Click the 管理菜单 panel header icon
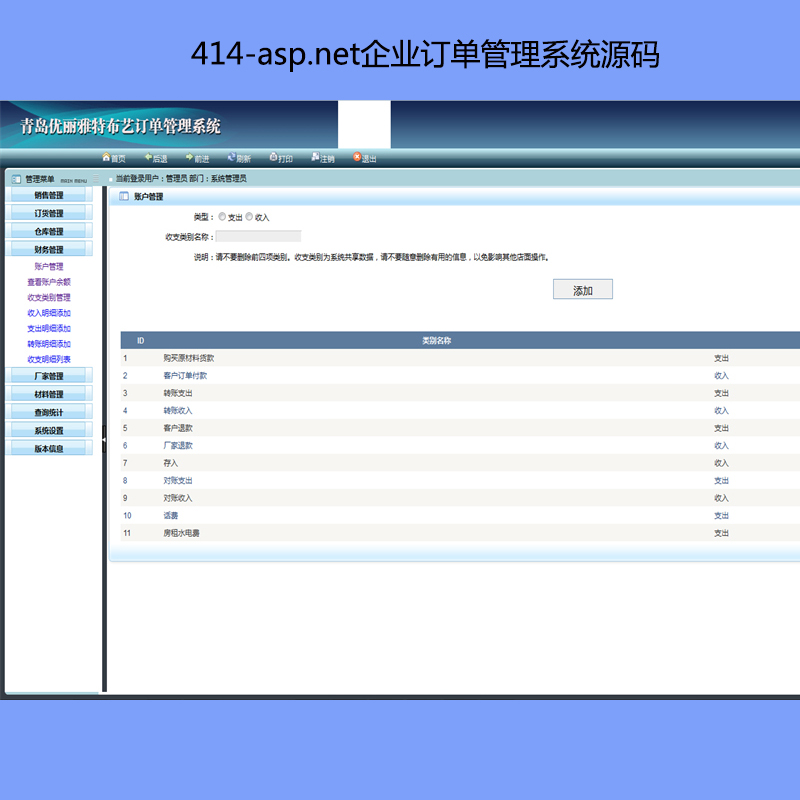This screenshot has height=800, width=800. (16, 179)
